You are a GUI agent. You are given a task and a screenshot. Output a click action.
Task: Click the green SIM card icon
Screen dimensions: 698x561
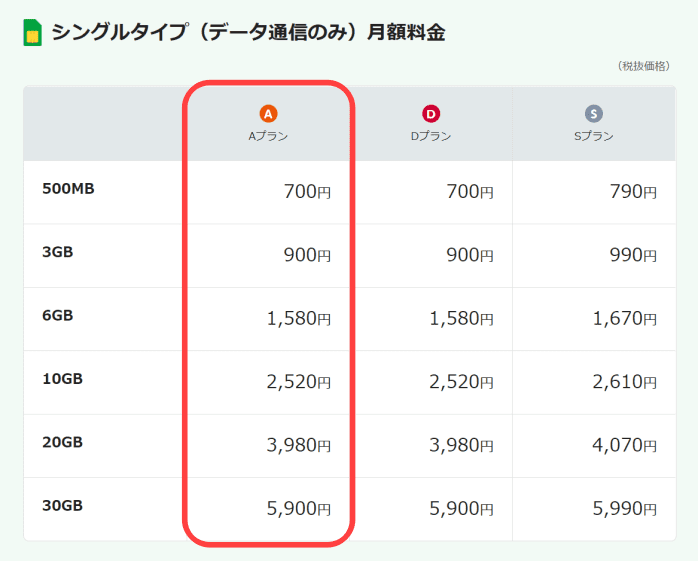[x=32, y=33]
